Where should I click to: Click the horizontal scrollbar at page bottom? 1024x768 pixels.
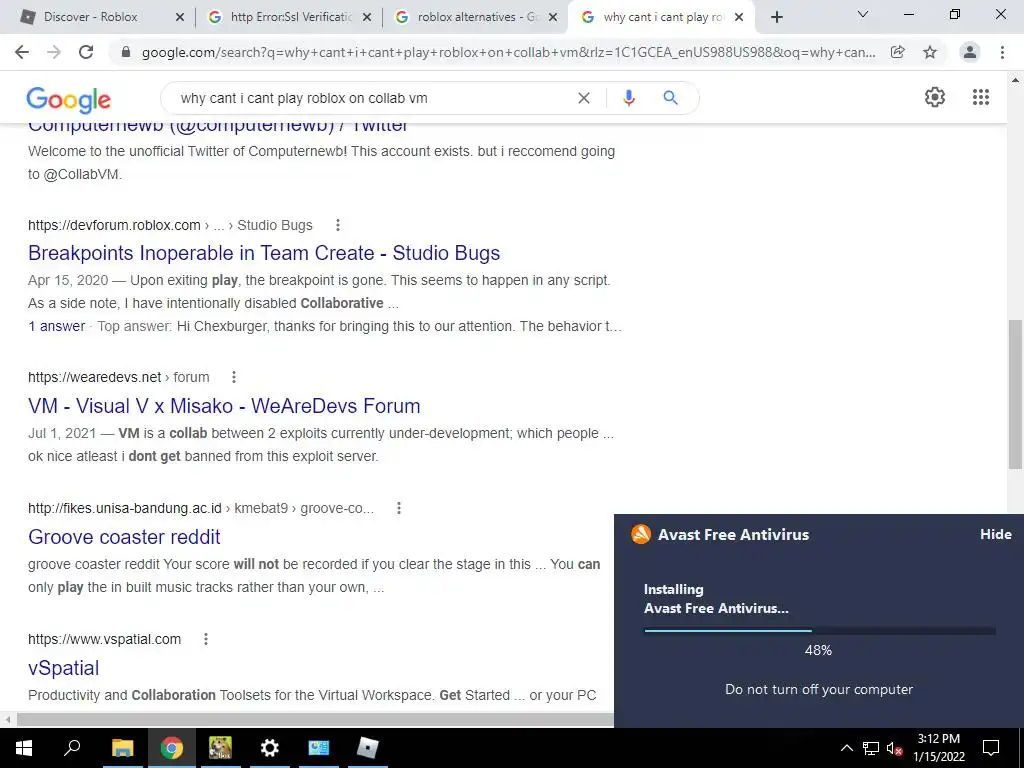315,720
